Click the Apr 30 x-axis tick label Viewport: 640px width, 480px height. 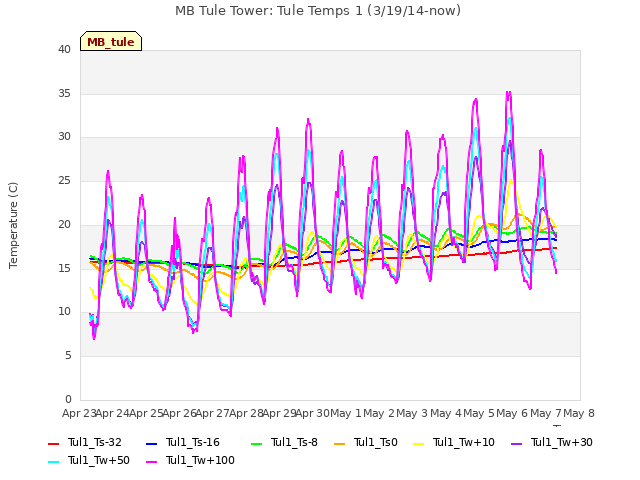(x=313, y=413)
